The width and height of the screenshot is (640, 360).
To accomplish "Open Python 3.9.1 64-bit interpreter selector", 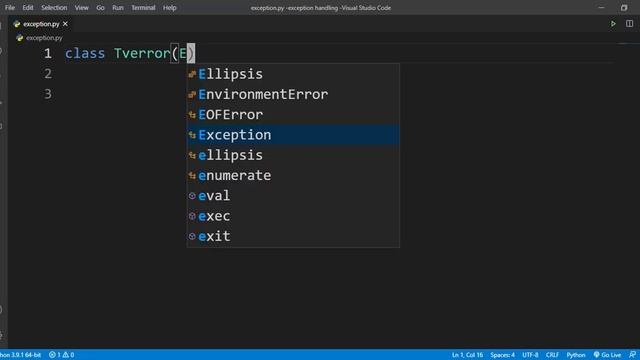I will tap(20, 355).
